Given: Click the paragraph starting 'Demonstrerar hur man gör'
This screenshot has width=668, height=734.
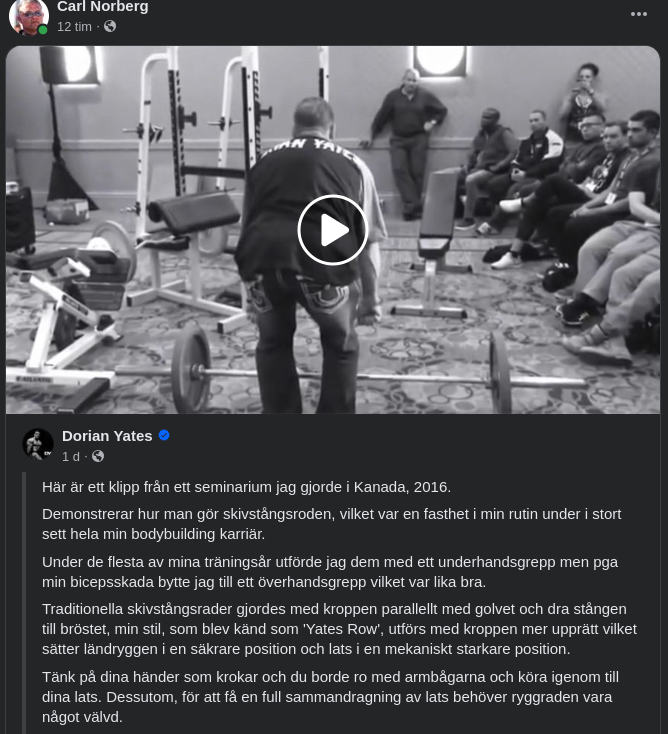Looking at the screenshot, I should pos(331,524).
